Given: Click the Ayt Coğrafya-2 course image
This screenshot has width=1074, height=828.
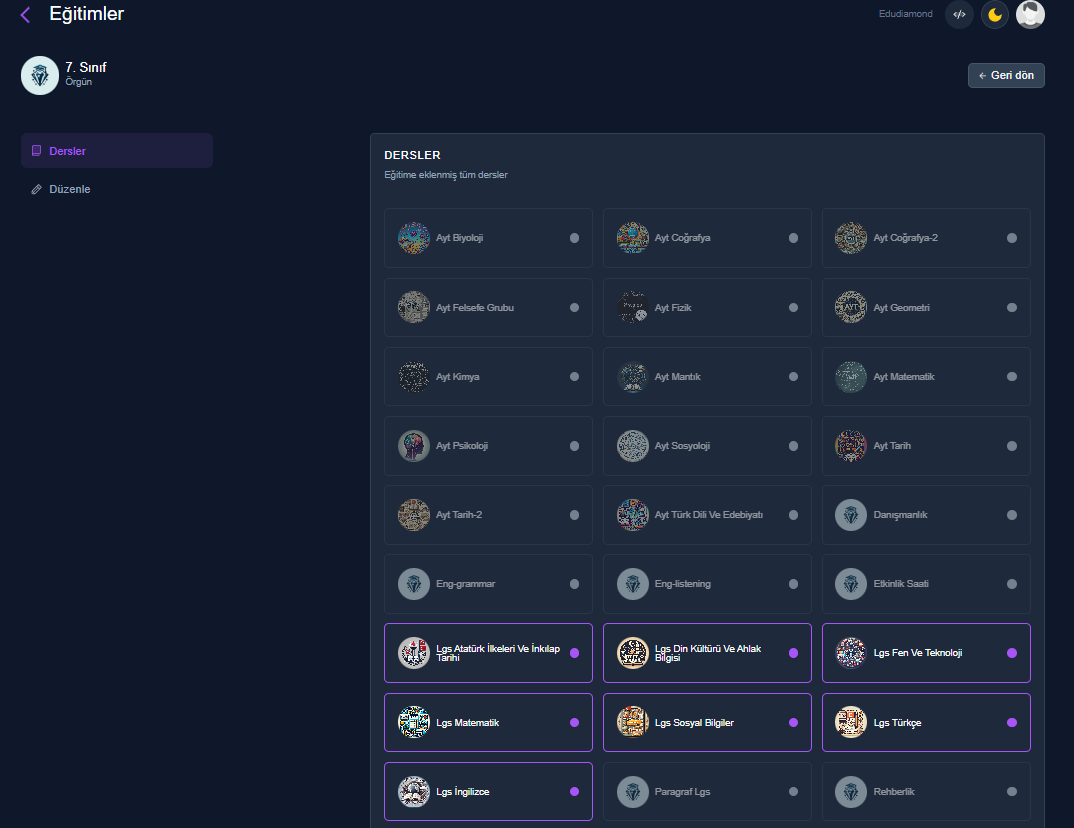Looking at the screenshot, I should click(851, 238).
